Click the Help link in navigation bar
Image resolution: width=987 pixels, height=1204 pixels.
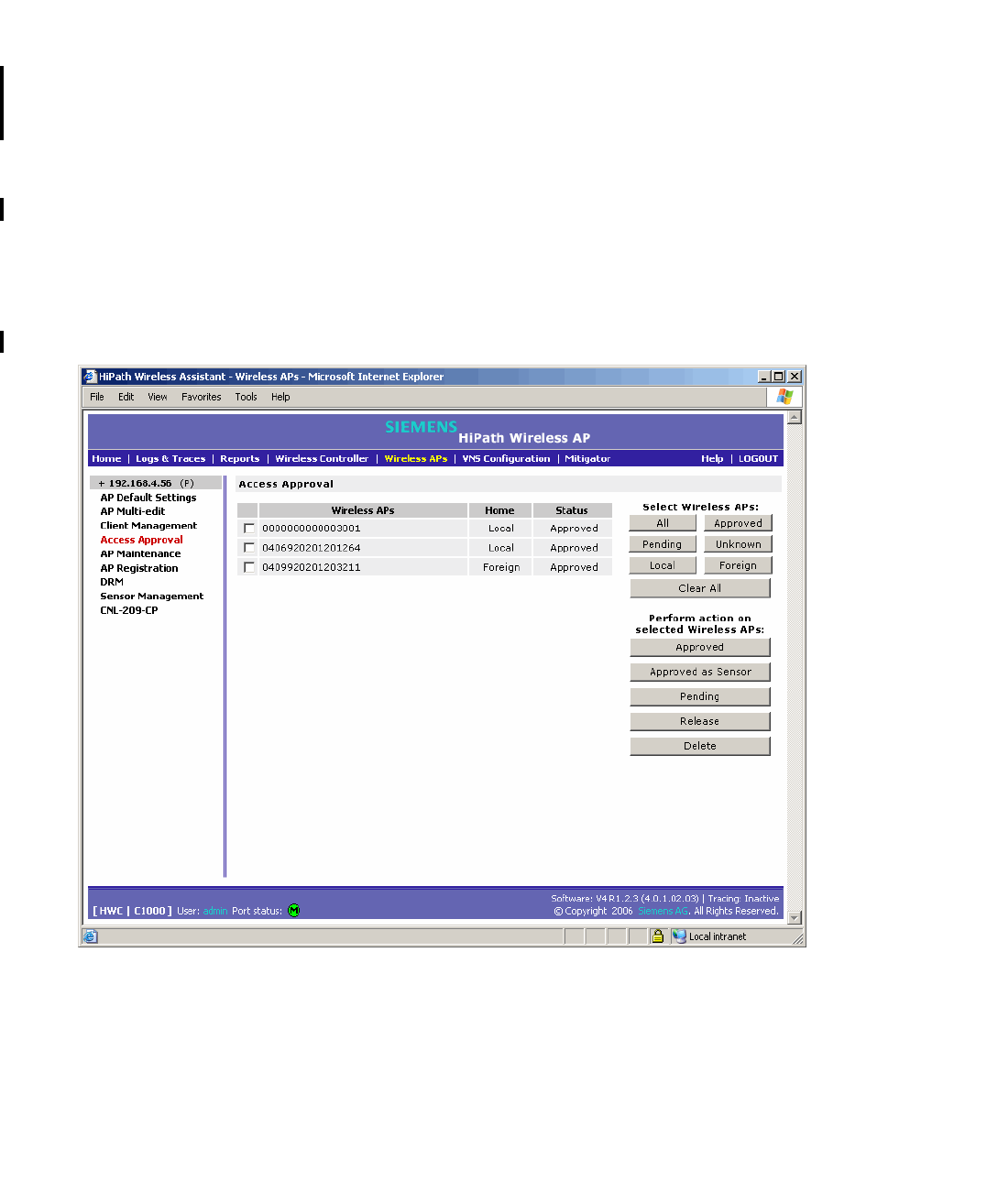pyautogui.click(x=712, y=459)
